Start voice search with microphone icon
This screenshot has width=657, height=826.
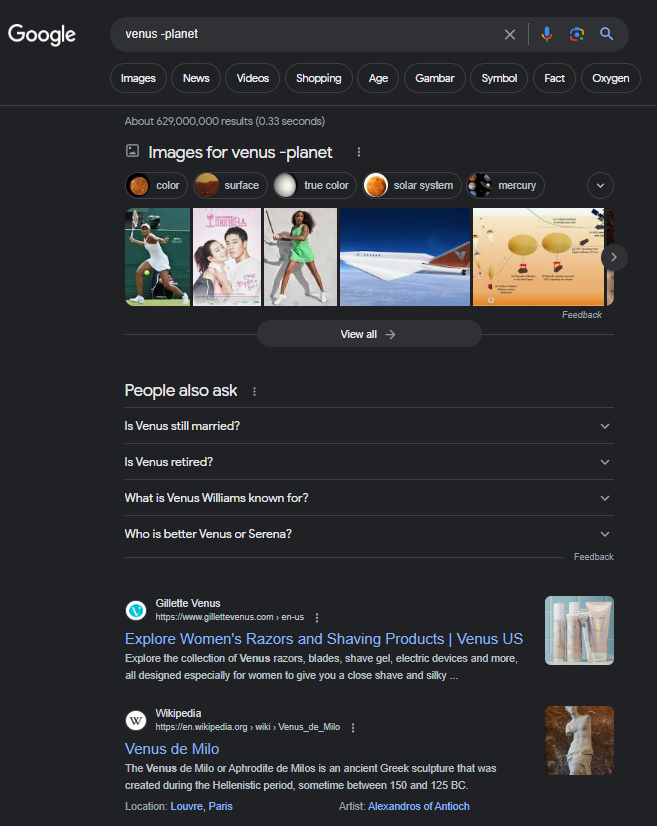(547, 34)
